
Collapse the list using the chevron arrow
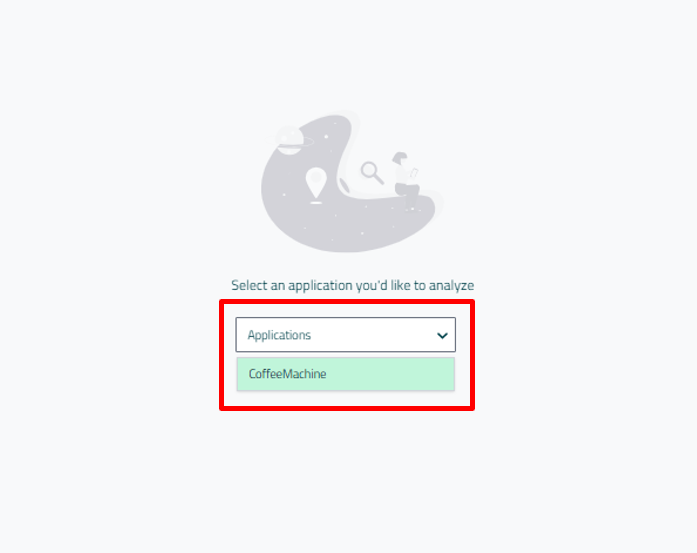click(x=442, y=336)
